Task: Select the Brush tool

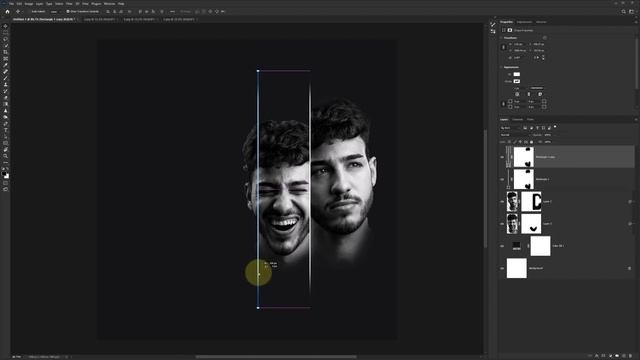Action: click(6, 78)
